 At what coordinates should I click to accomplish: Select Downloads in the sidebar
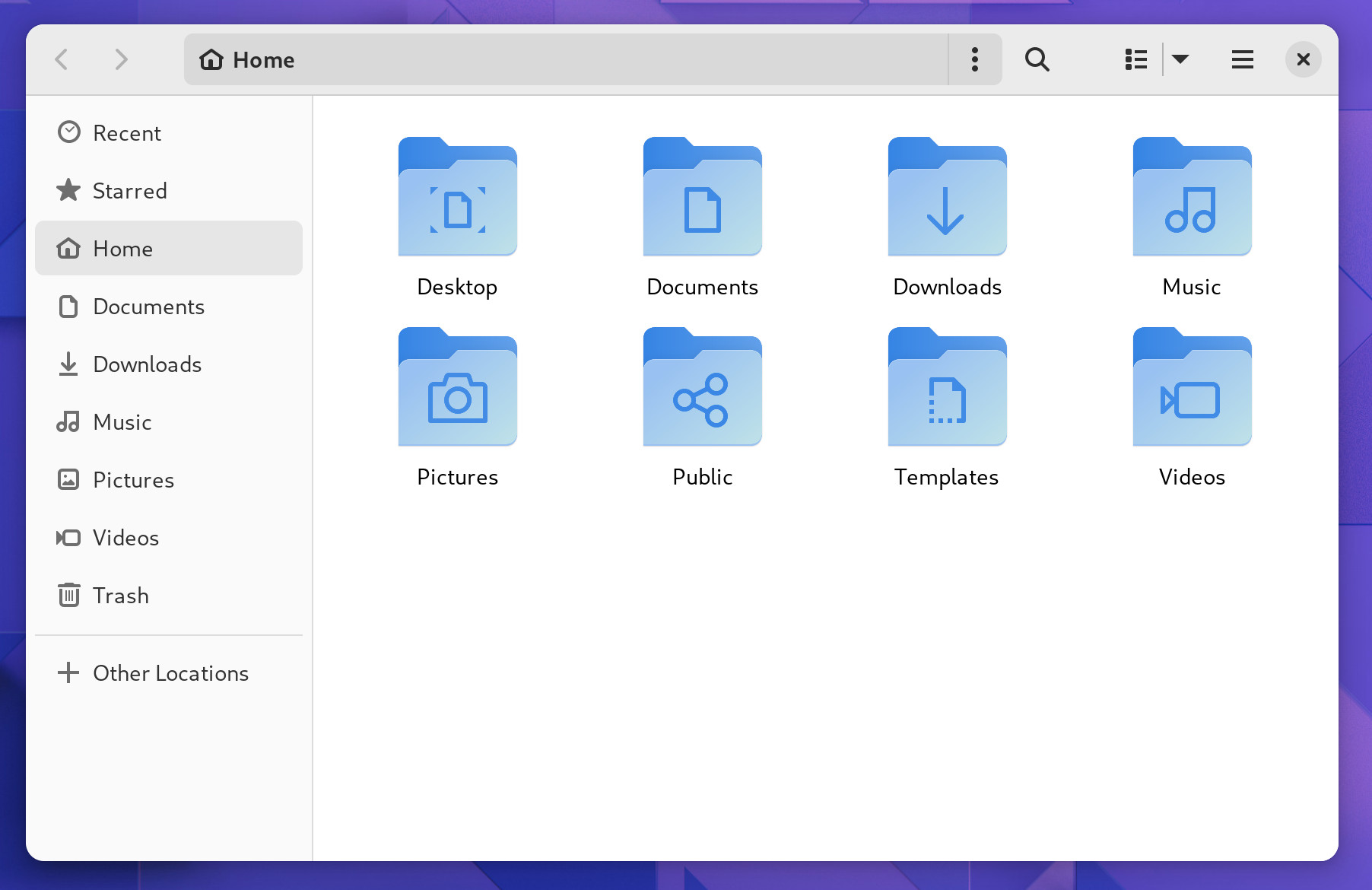coord(147,364)
